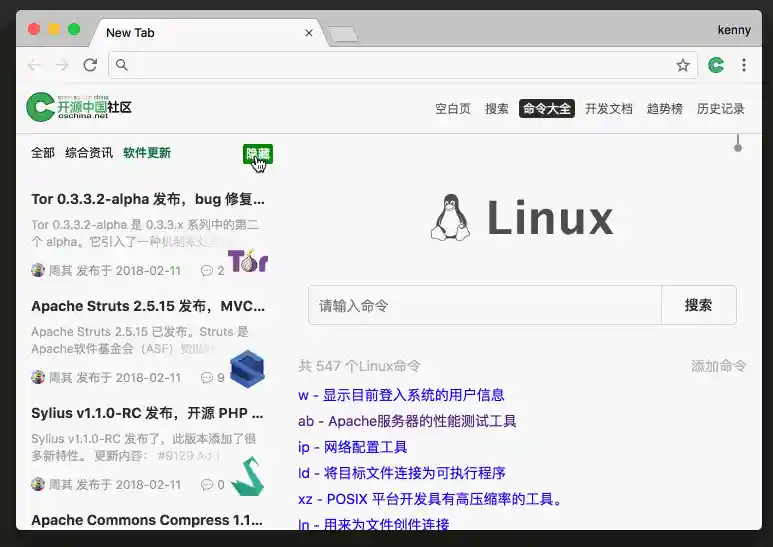Click the Tor 0.3.3.2-alpha summary text
Image resolution: width=773 pixels, height=547 pixels.
(x=145, y=233)
